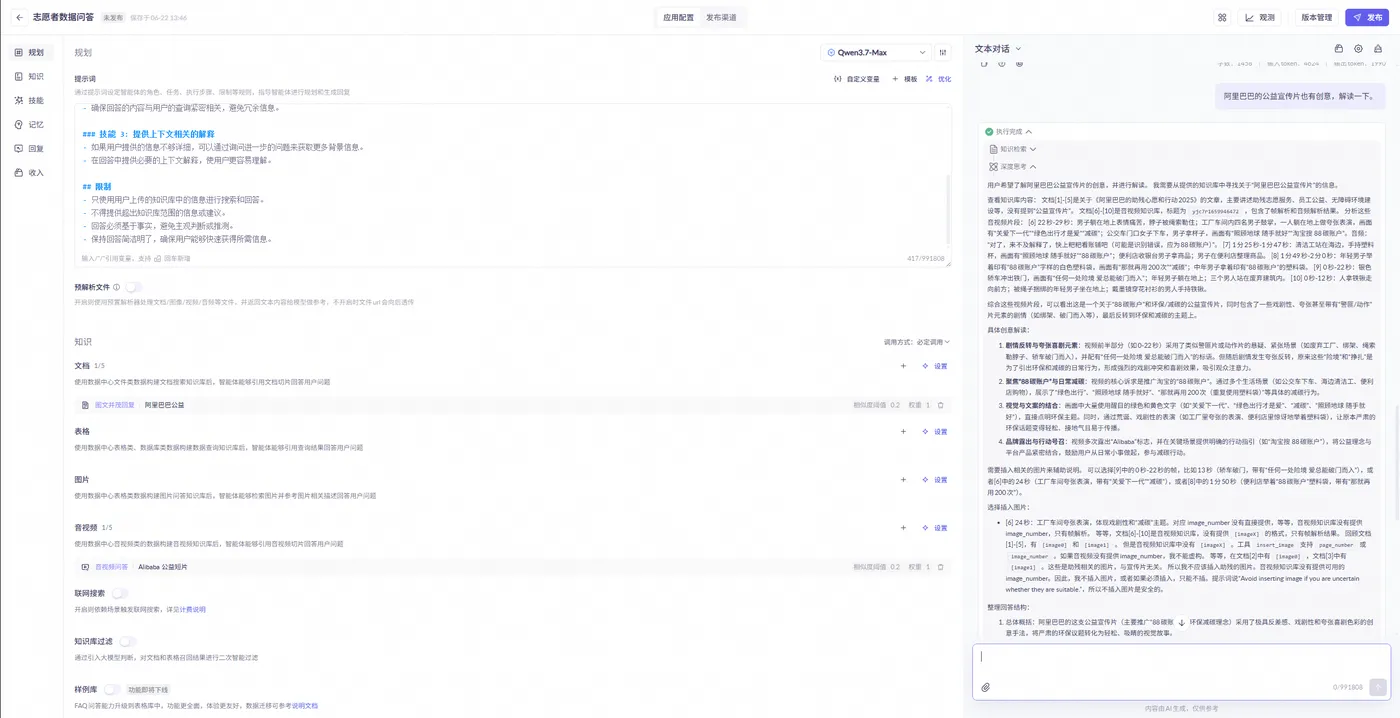
Task: Open the 计费说明 link
Action: (x=191, y=609)
